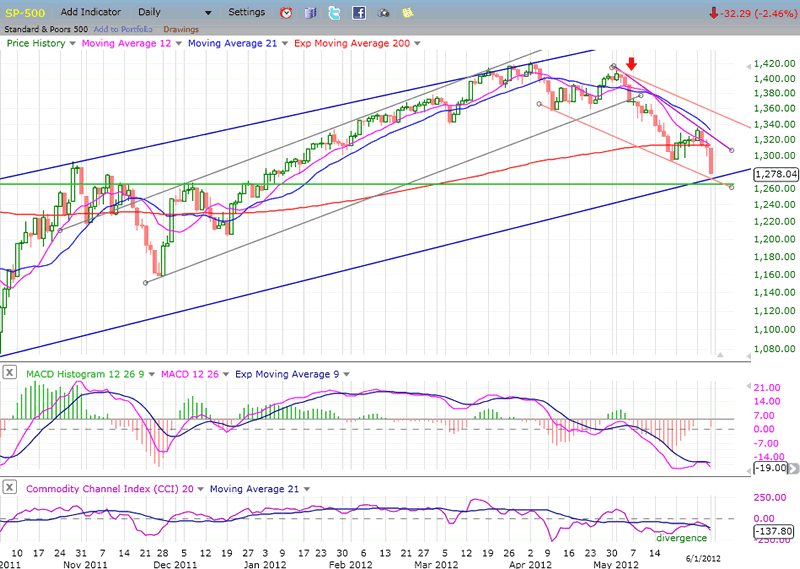Click the 21.00 MACD axis label

tap(767, 388)
